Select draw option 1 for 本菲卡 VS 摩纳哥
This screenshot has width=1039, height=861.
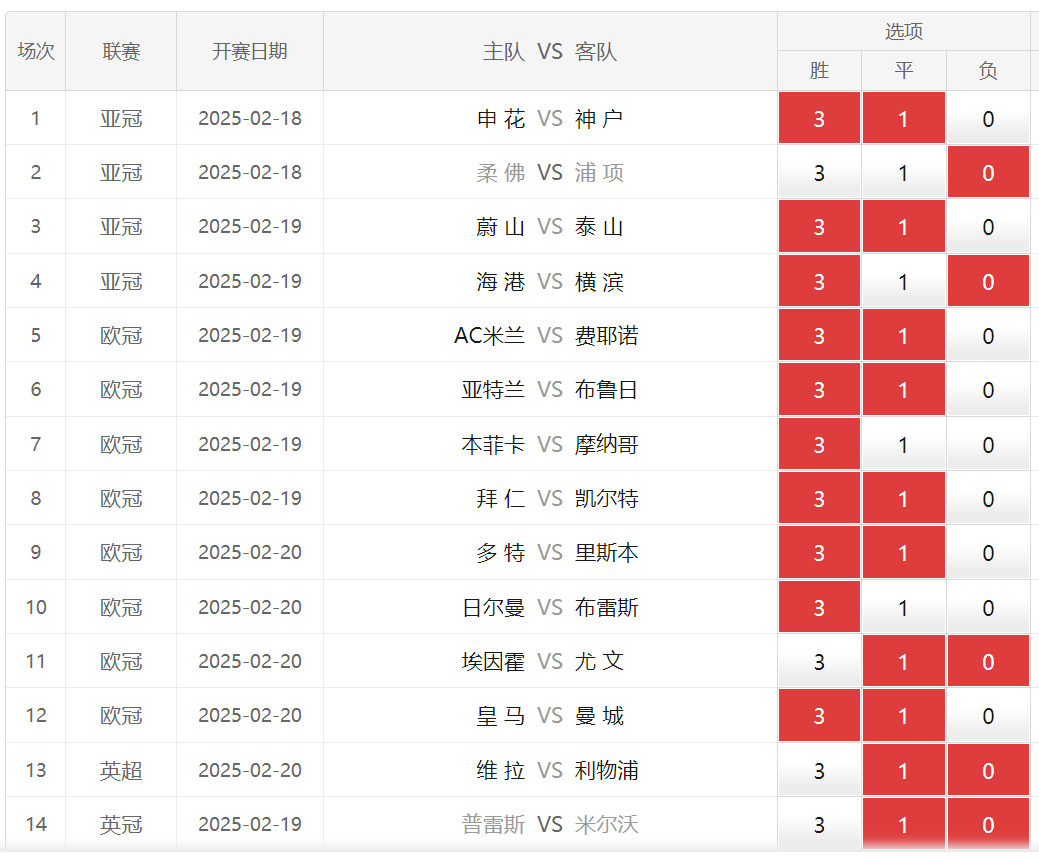pyautogui.click(x=903, y=444)
